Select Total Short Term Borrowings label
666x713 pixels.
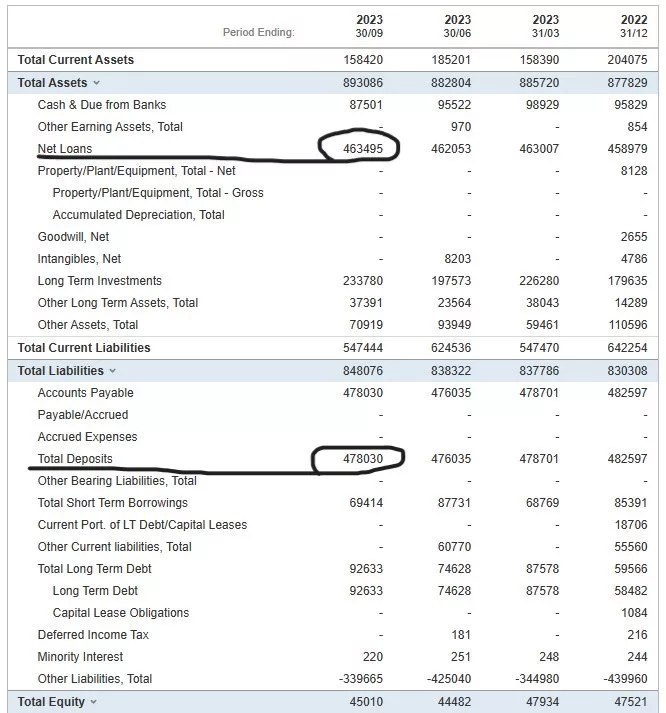(x=113, y=502)
